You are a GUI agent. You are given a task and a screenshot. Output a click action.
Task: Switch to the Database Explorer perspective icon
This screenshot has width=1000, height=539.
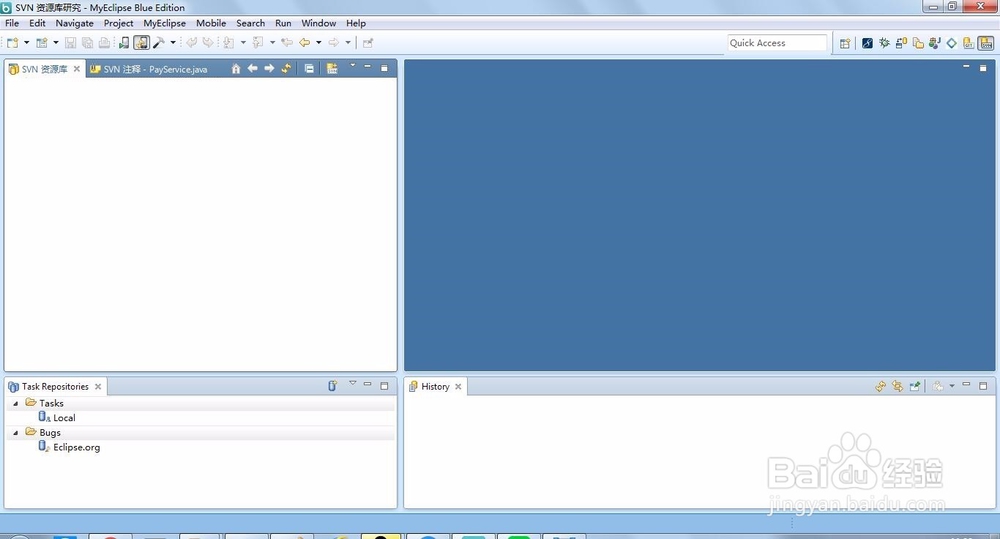(901, 43)
